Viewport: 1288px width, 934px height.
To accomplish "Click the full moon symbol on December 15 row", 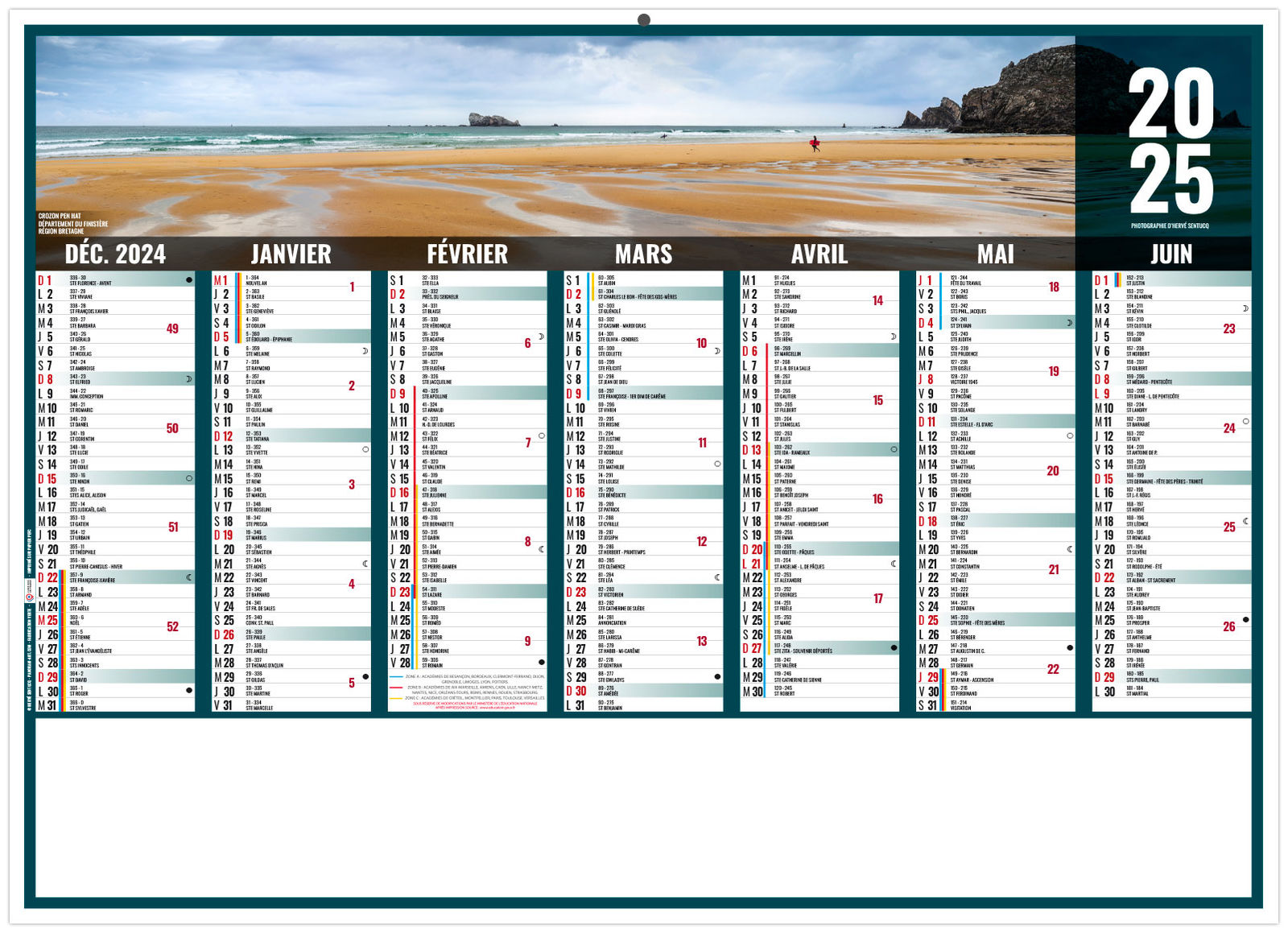I will tap(189, 478).
